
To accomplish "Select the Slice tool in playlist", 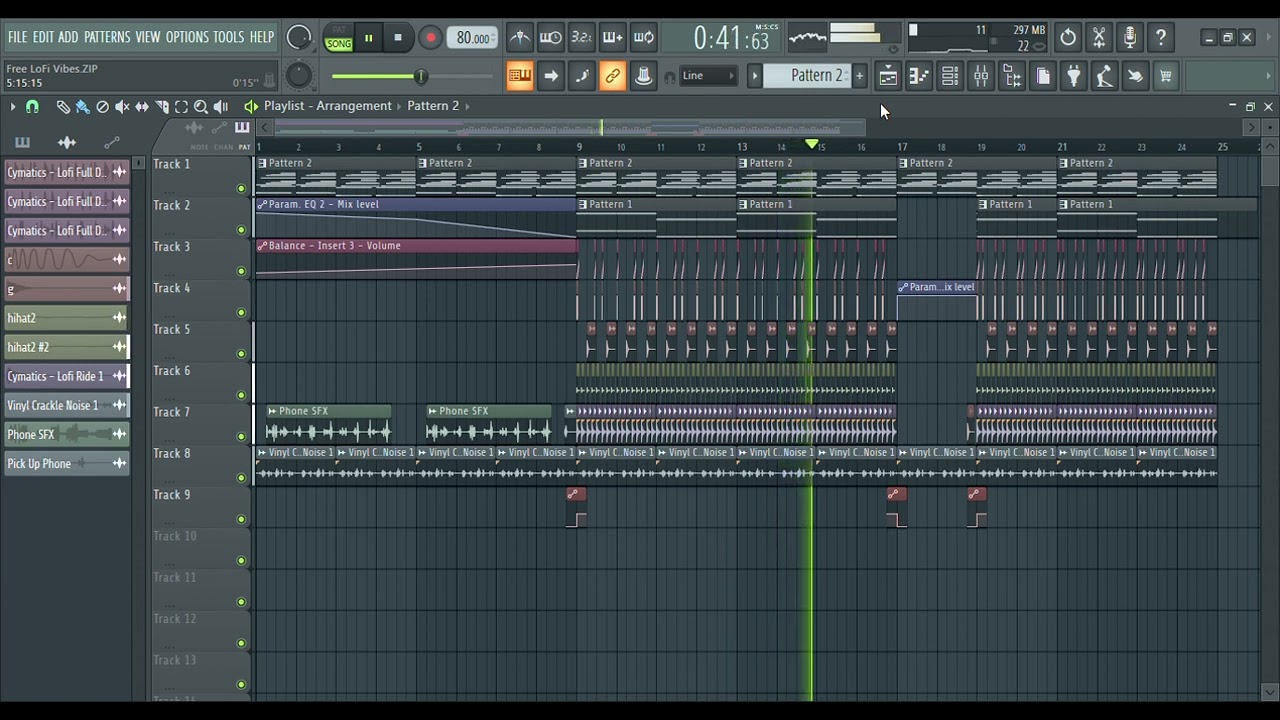I will [x=161, y=106].
